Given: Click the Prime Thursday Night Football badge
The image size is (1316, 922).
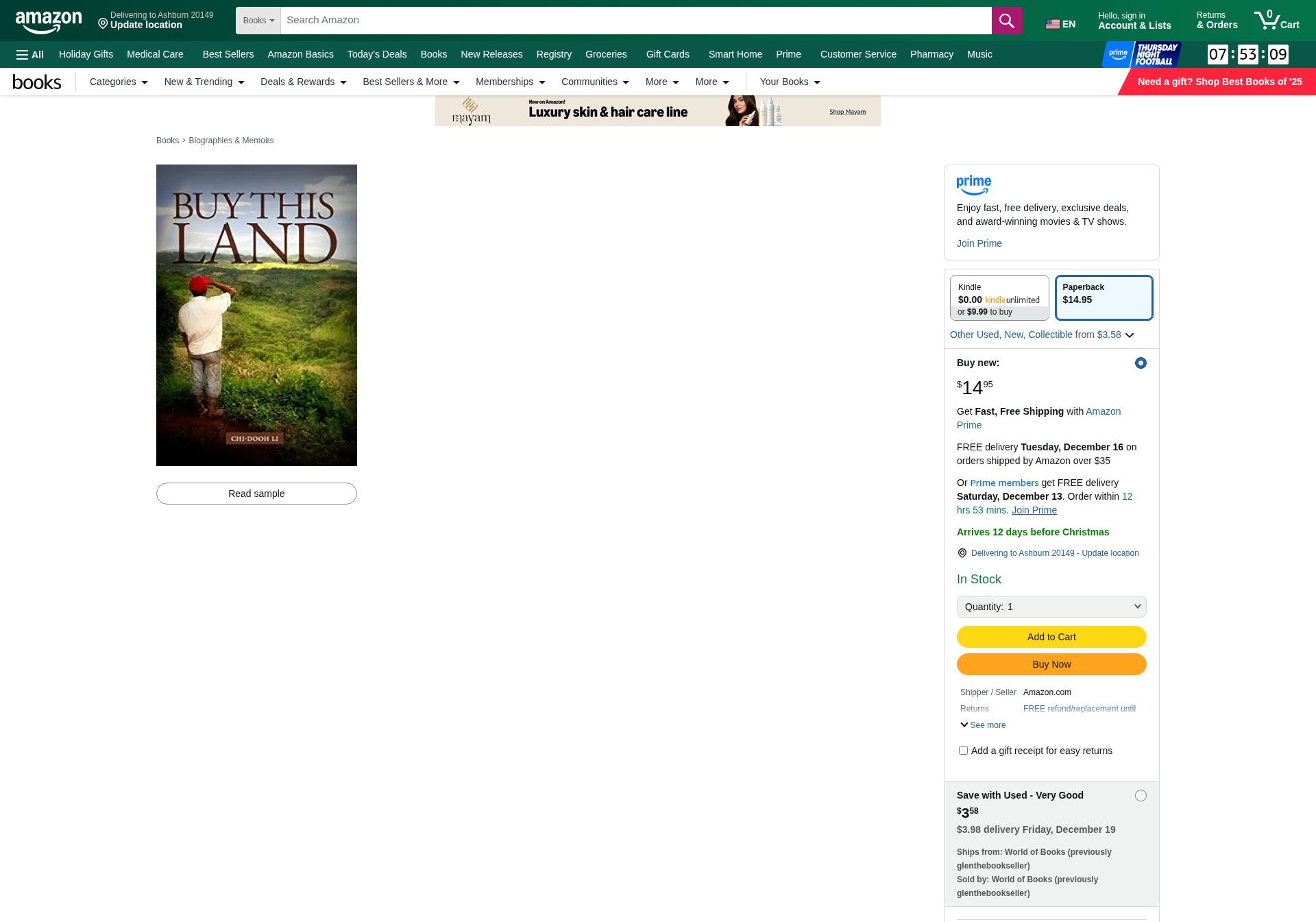Looking at the screenshot, I should [x=1142, y=54].
